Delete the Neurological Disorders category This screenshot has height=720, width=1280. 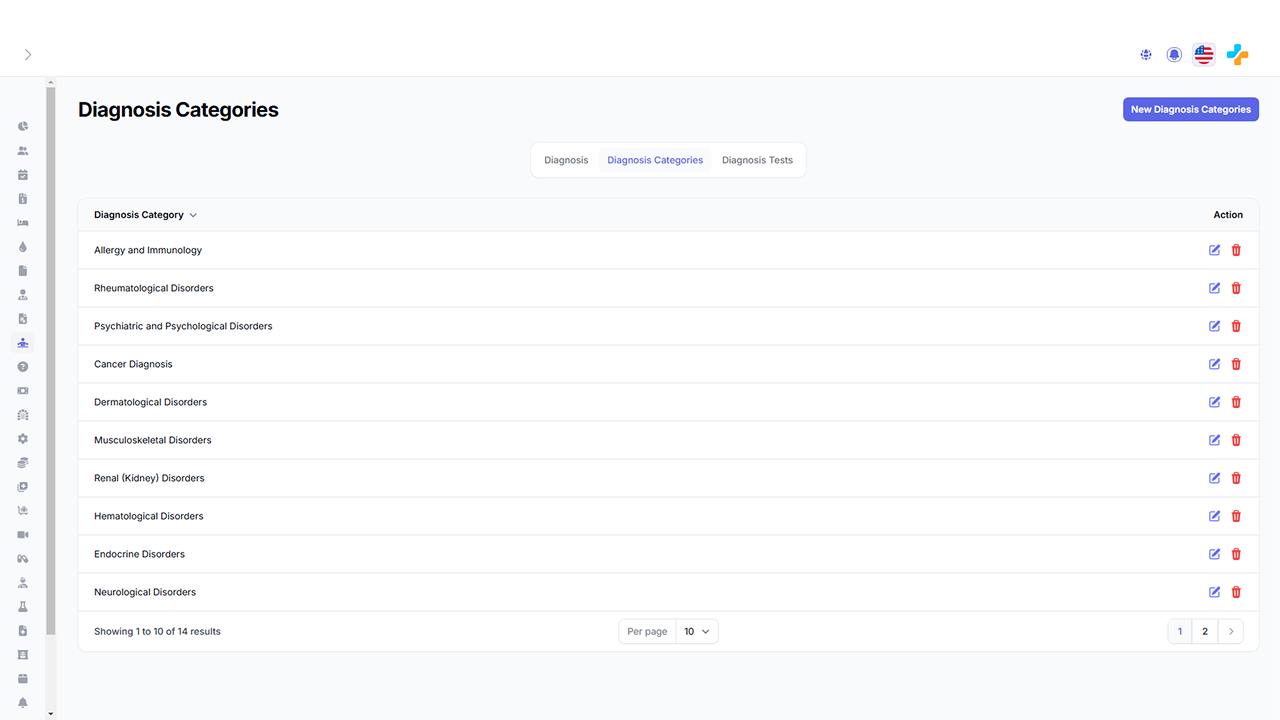click(1236, 592)
